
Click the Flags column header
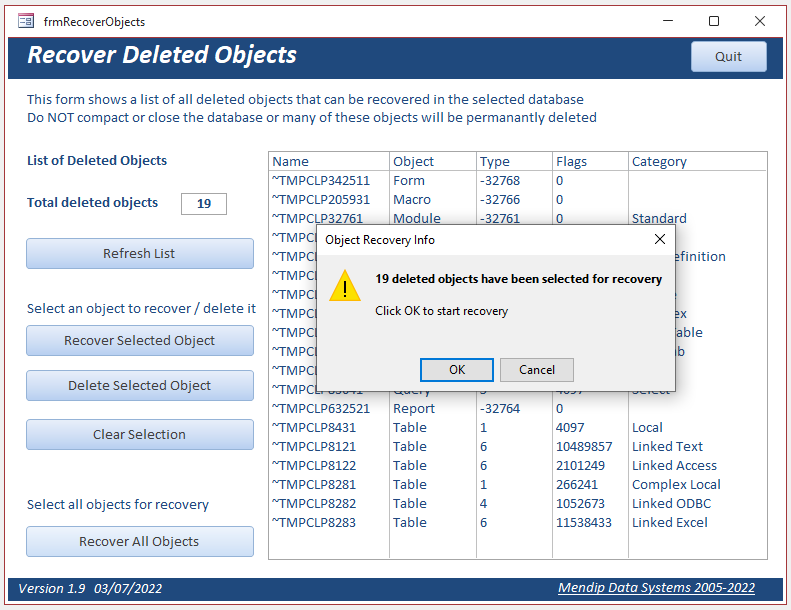pyautogui.click(x=590, y=161)
